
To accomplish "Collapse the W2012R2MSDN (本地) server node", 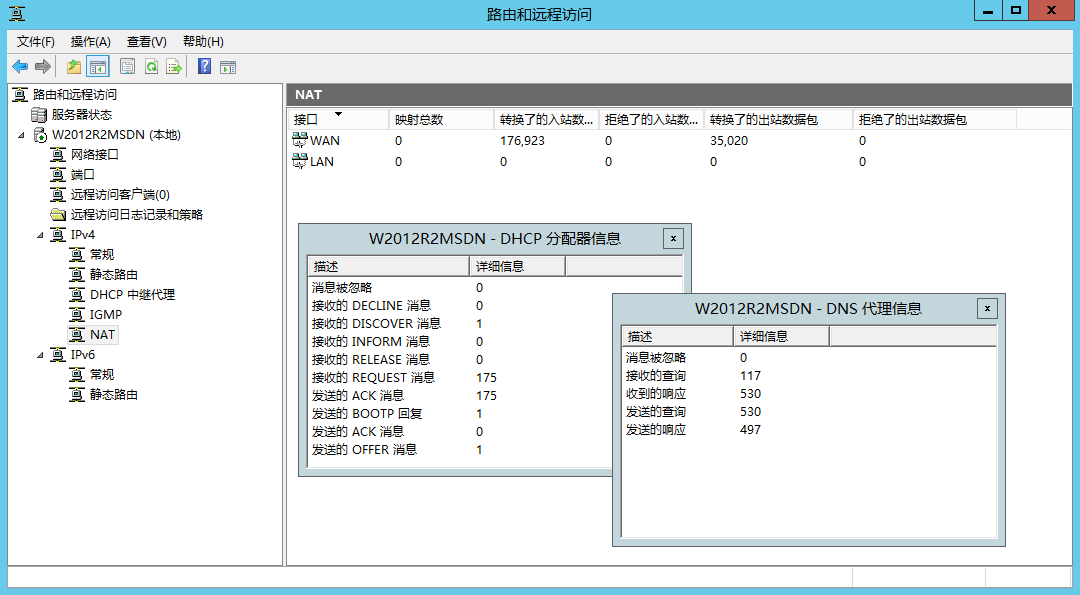I will tap(22, 134).
